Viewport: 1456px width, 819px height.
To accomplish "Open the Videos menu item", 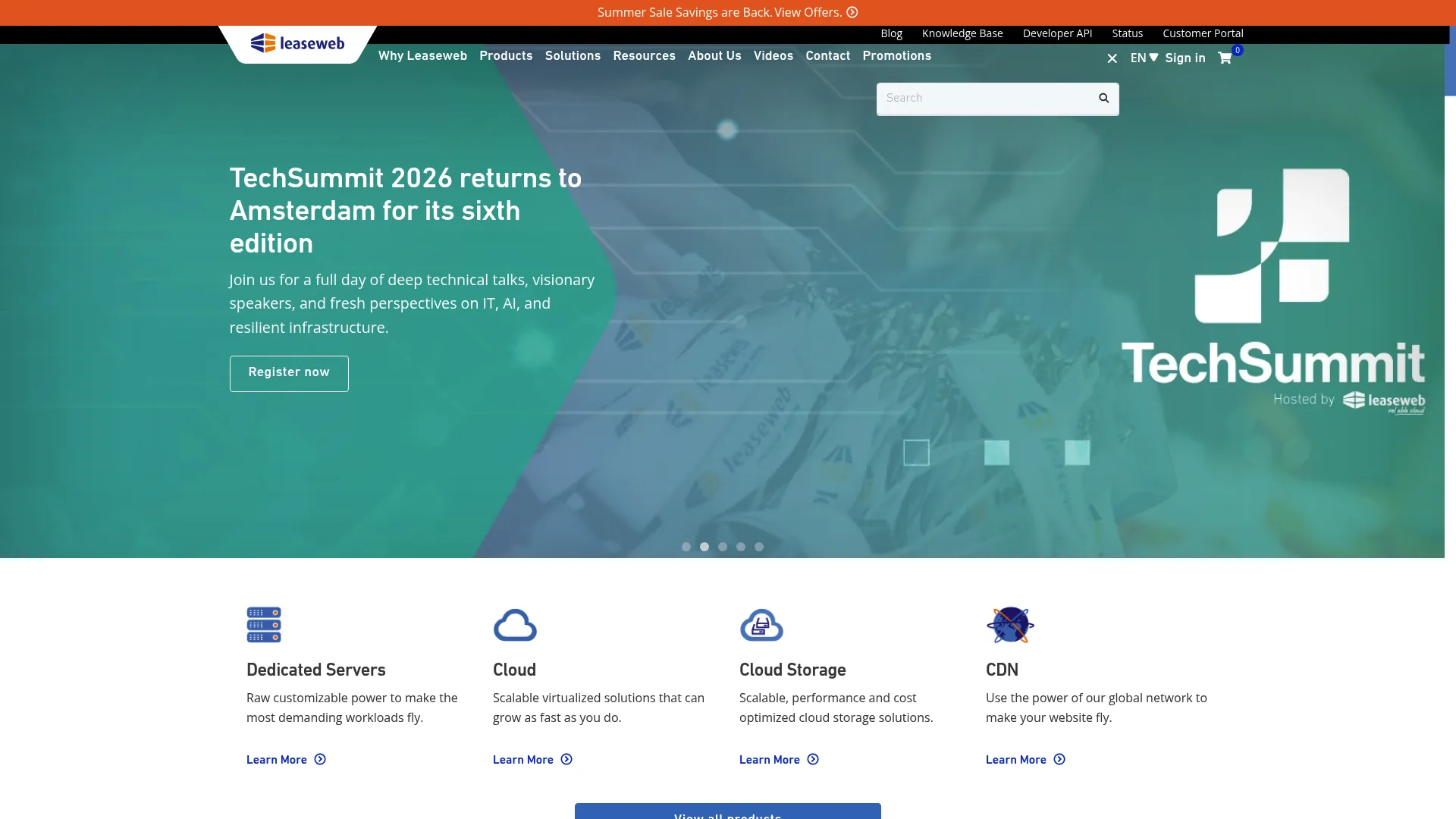I will [773, 55].
